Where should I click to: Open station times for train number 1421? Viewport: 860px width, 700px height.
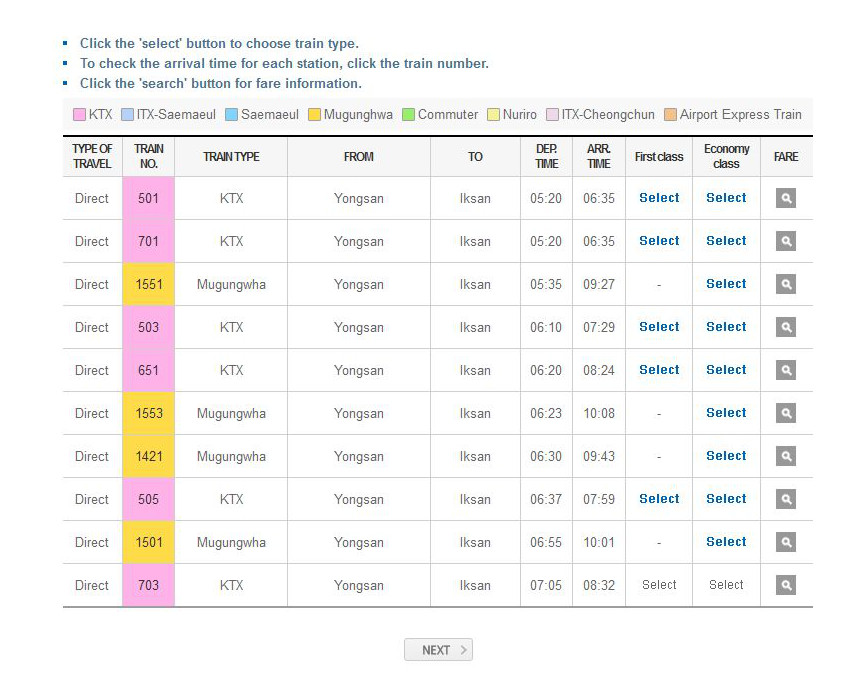click(x=148, y=456)
